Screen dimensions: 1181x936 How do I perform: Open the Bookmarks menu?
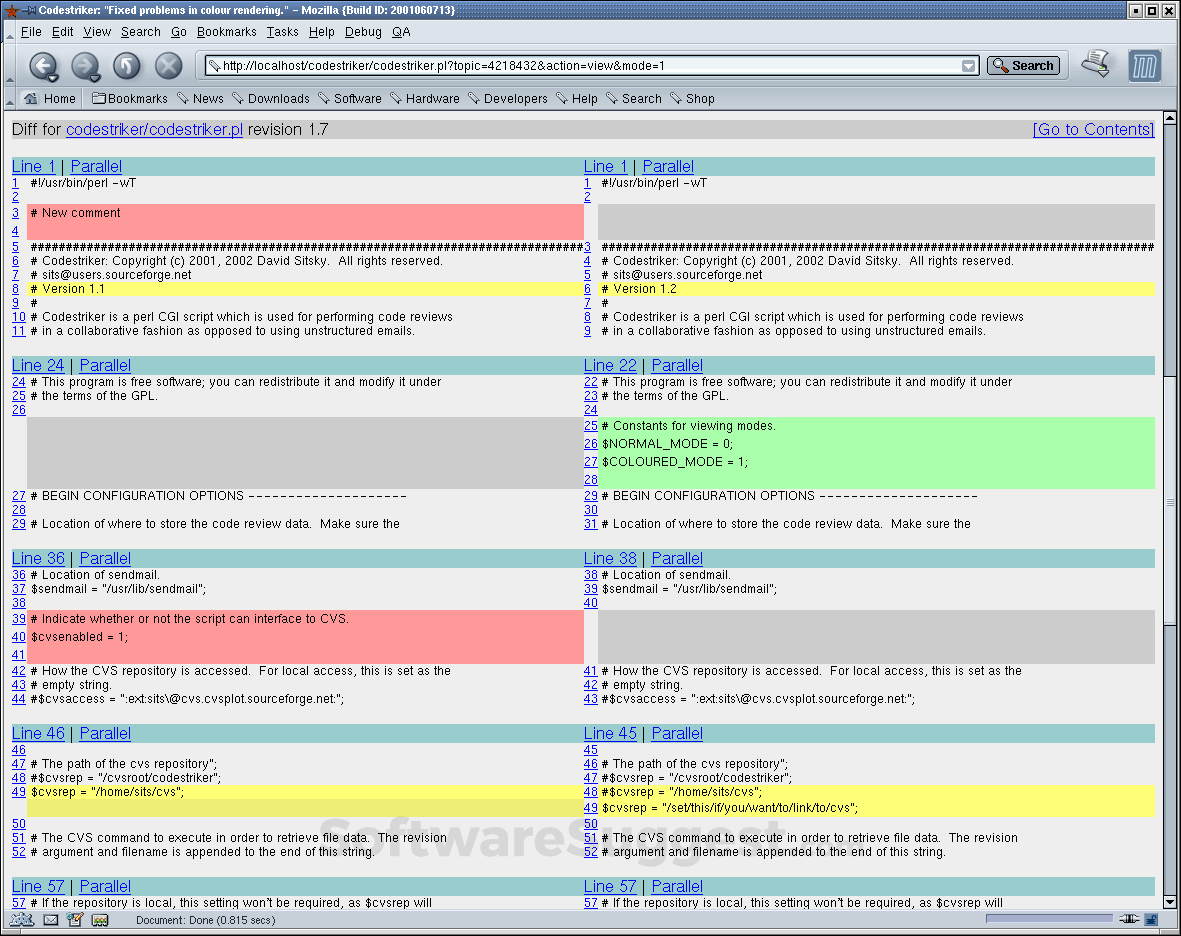226,31
